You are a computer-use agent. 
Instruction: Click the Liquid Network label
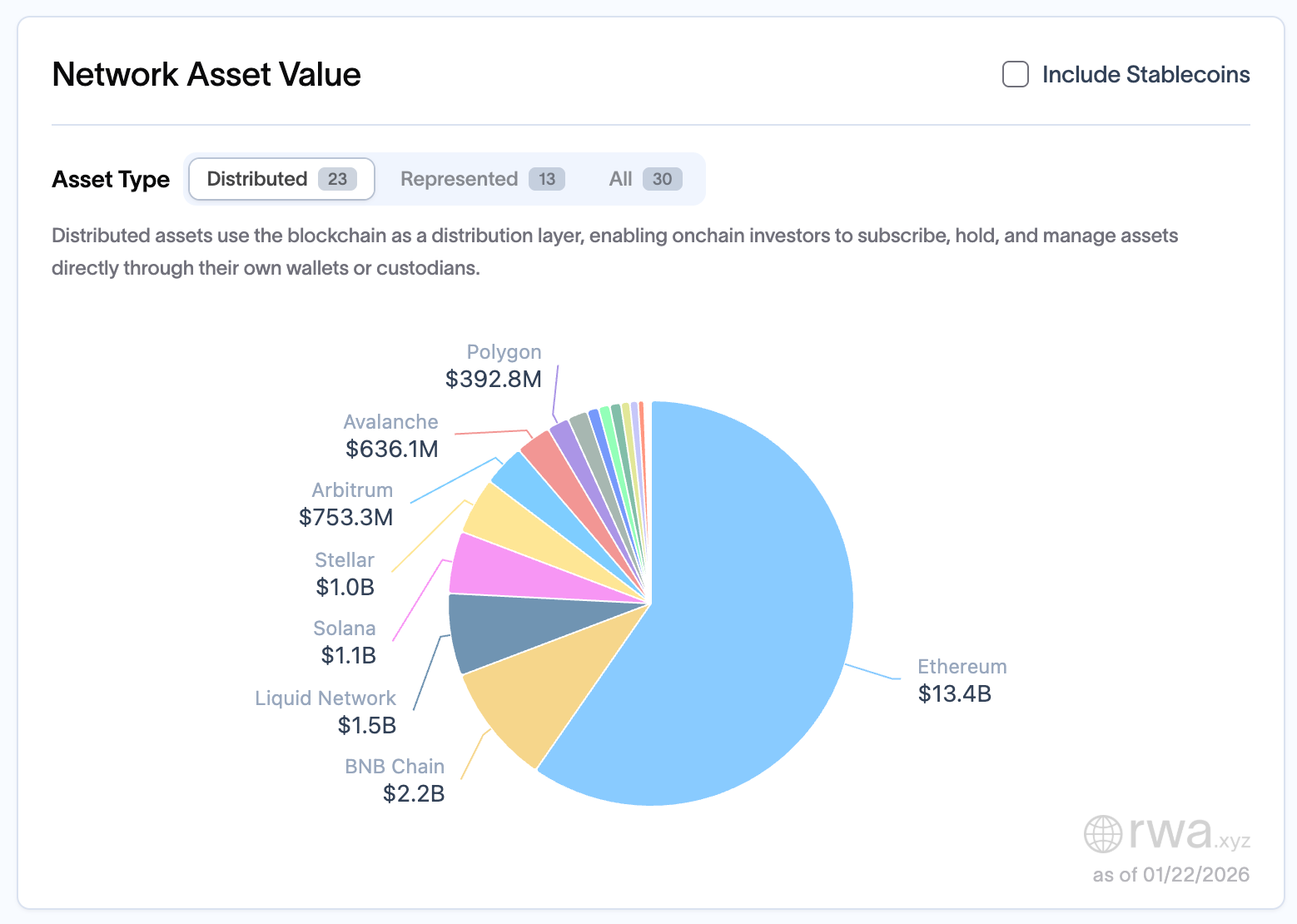click(325, 698)
